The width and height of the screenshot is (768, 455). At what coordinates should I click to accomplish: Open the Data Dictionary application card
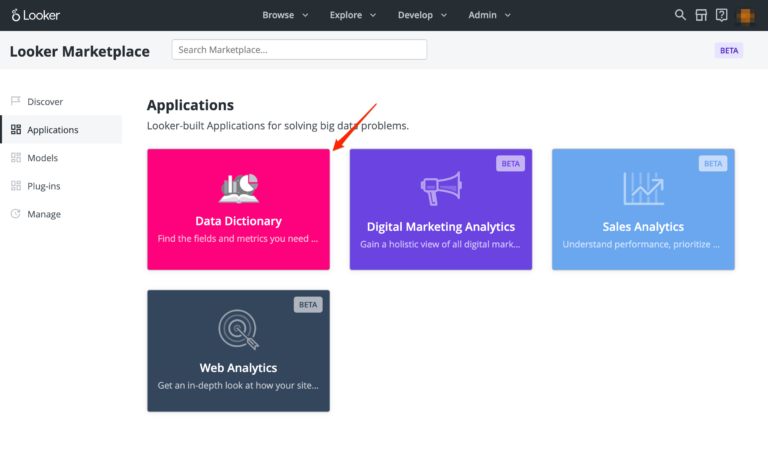point(238,209)
